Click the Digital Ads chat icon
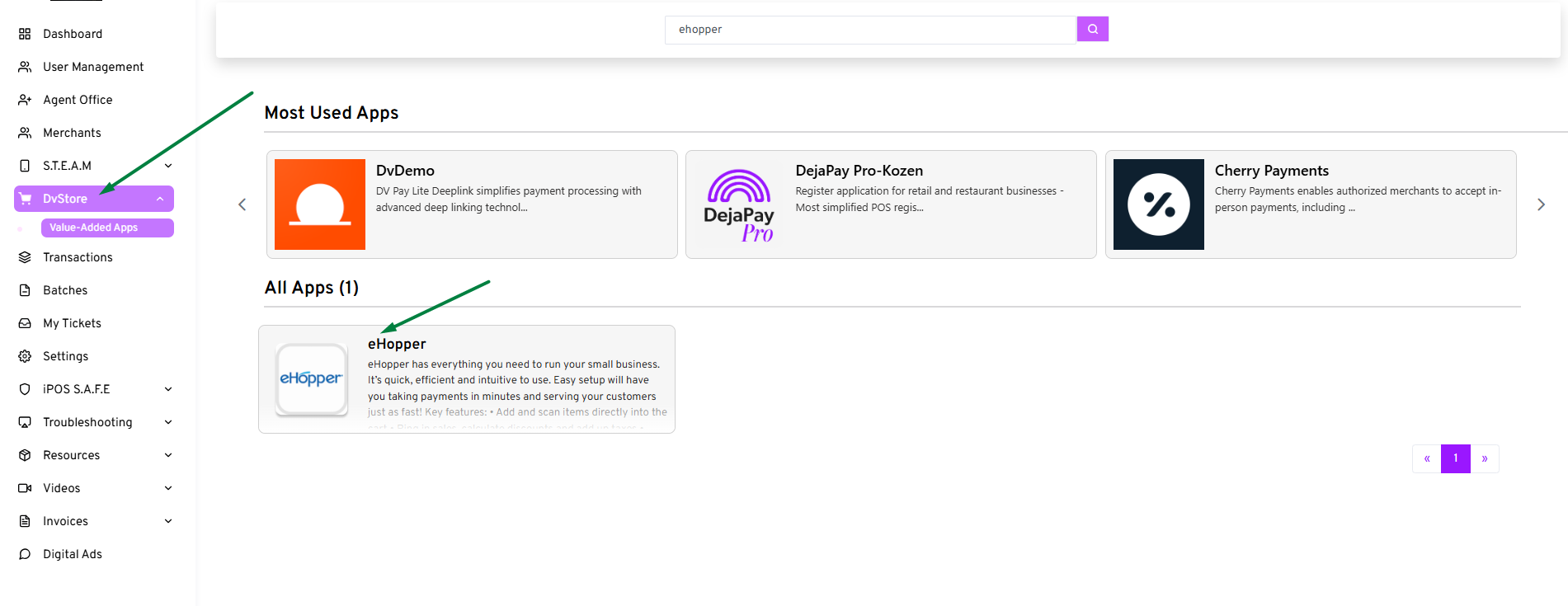This screenshot has width=1568, height=606. coord(25,554)
